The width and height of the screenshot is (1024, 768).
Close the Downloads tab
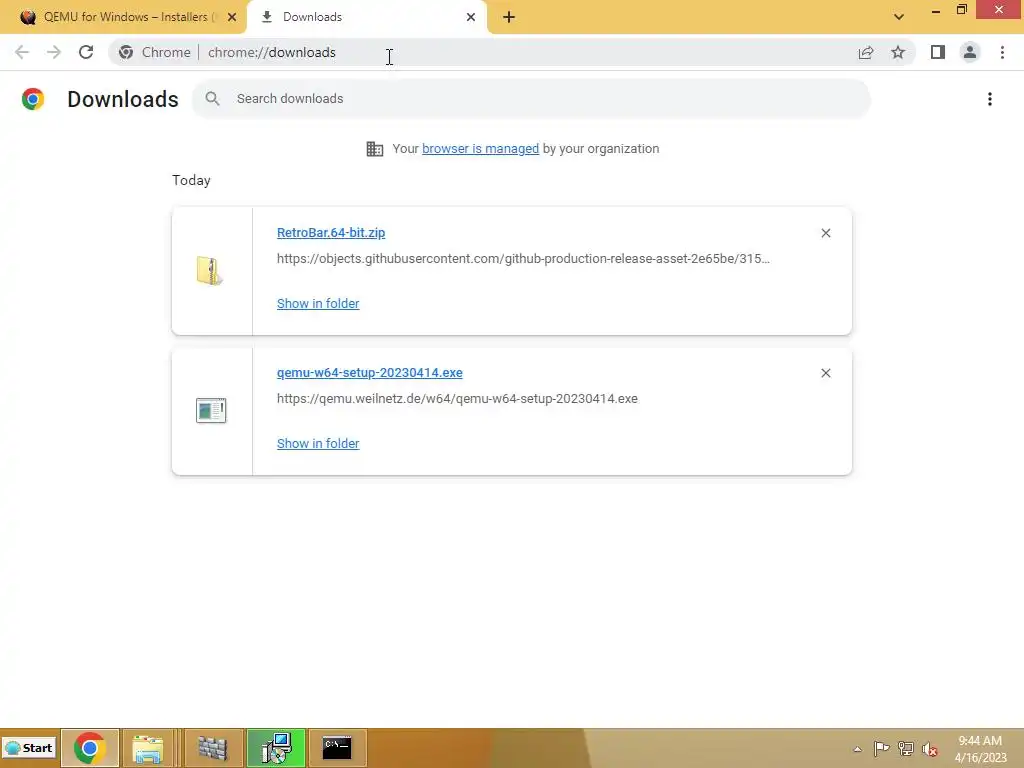click(471, 17)
